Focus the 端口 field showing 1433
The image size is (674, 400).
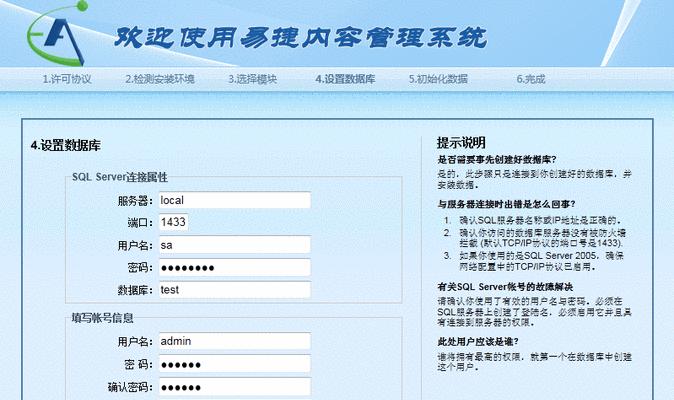tap(174, 222)
